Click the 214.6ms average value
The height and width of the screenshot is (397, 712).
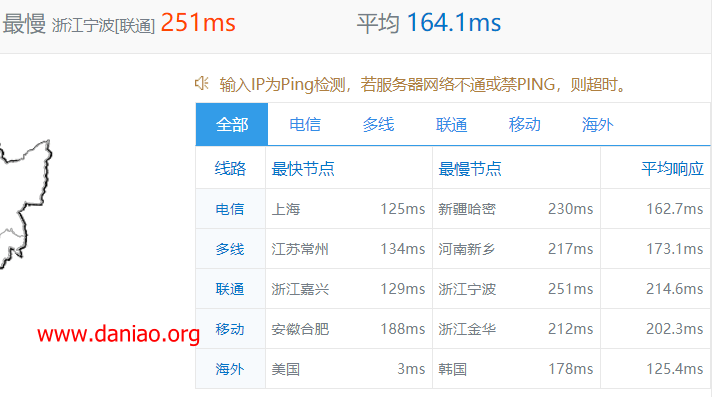click(x=675, y=289)
